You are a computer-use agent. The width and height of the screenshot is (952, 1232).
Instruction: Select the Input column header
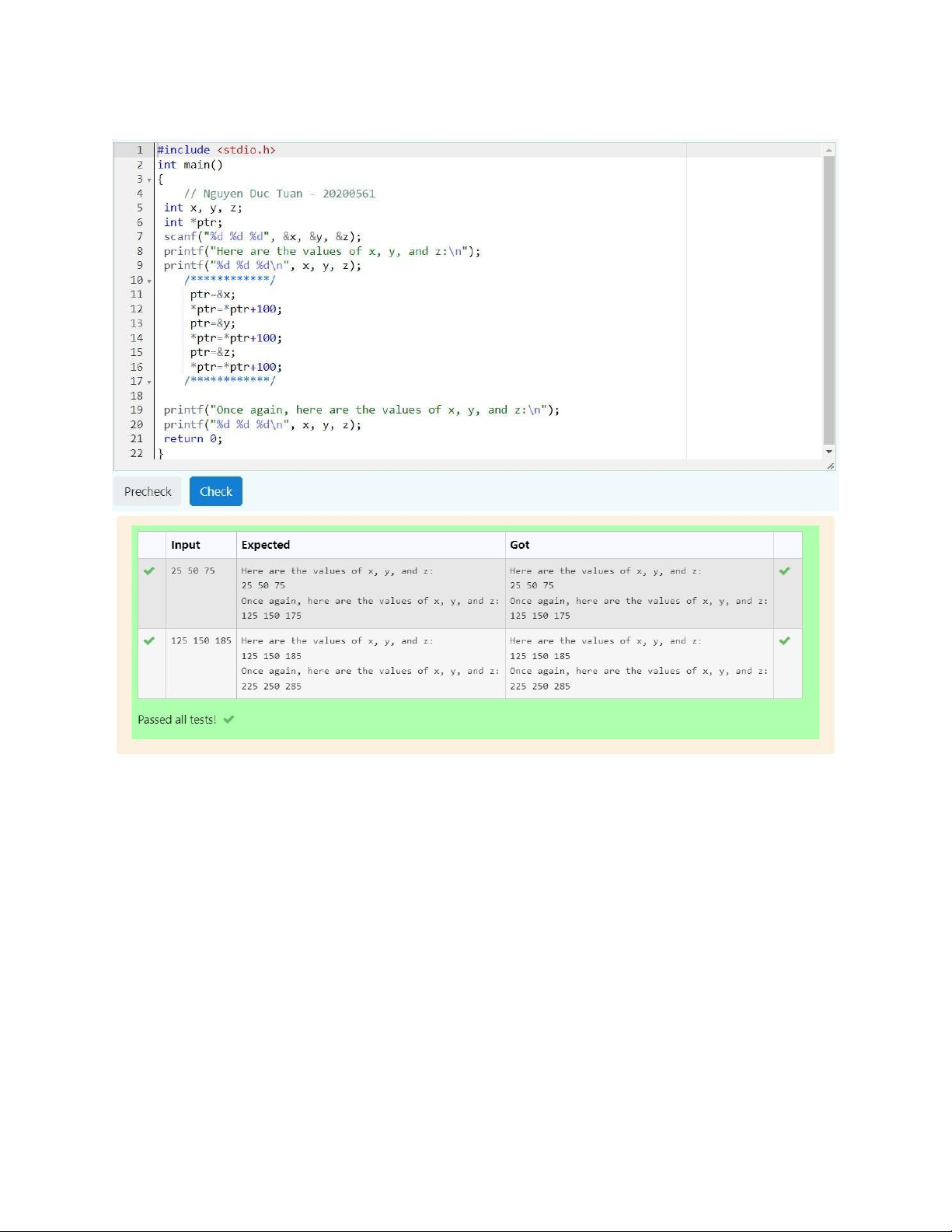coord(186,545)
